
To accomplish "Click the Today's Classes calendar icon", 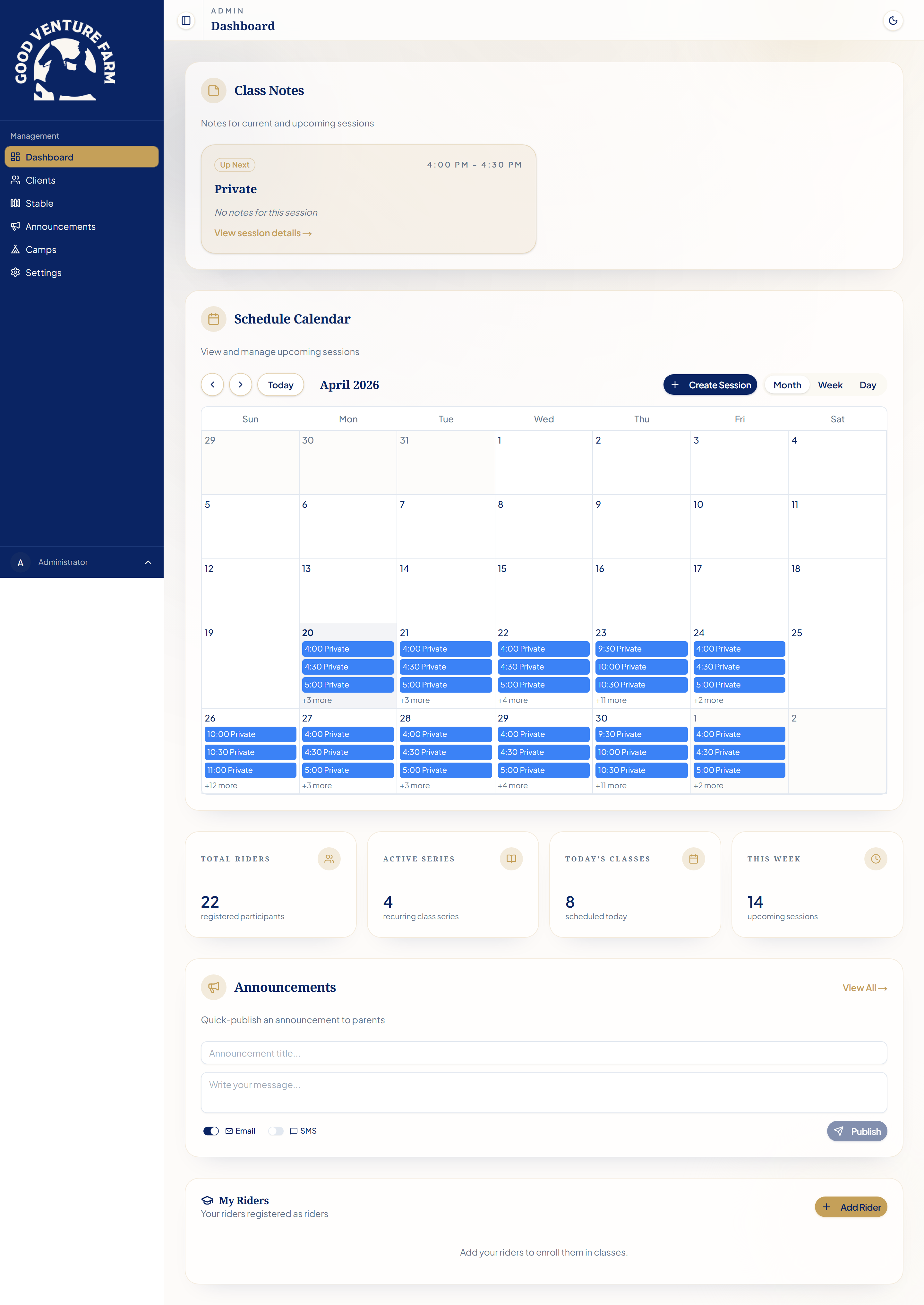I will click(693, 859).
